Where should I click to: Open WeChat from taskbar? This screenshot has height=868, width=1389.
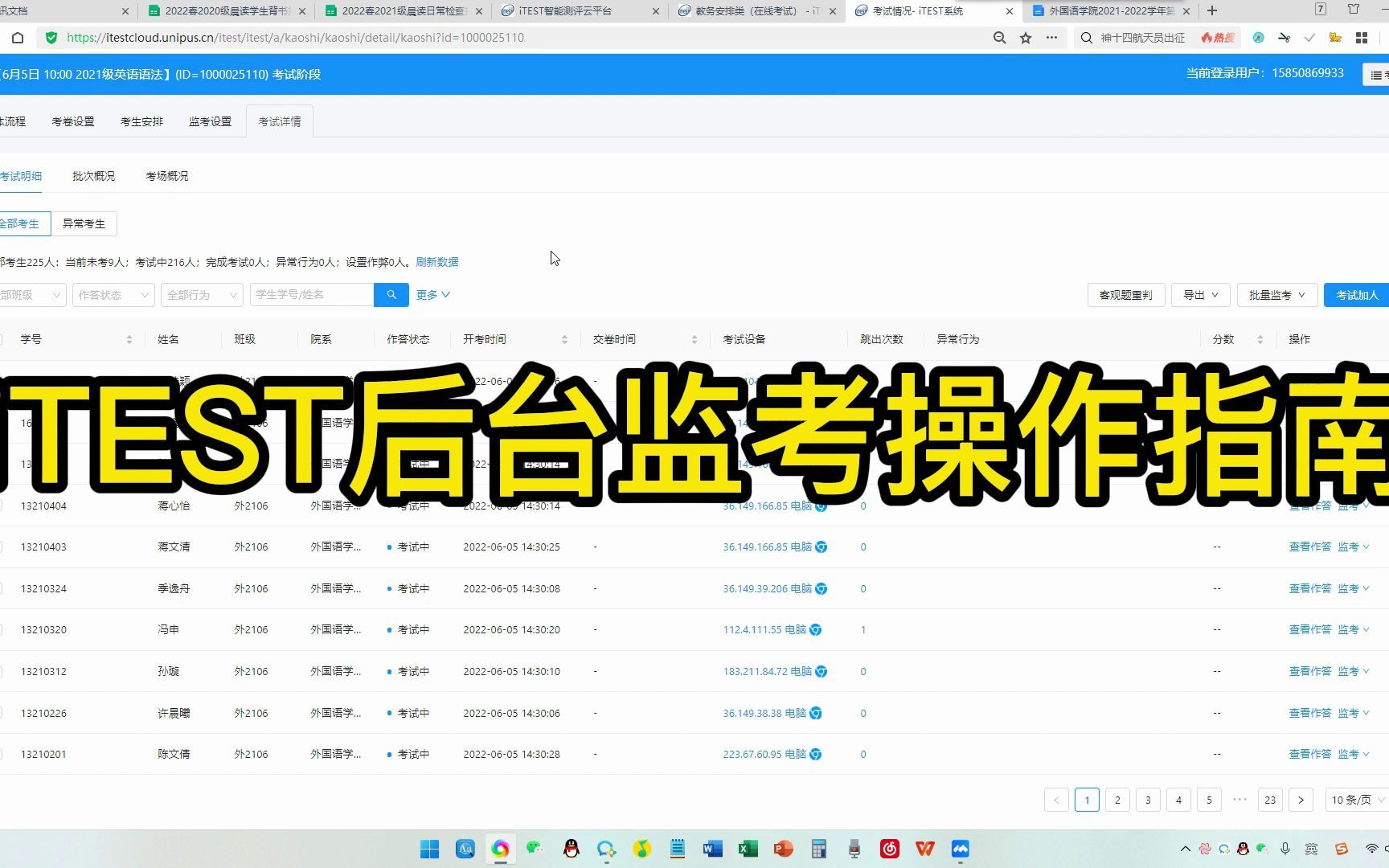tap(535, 849)
